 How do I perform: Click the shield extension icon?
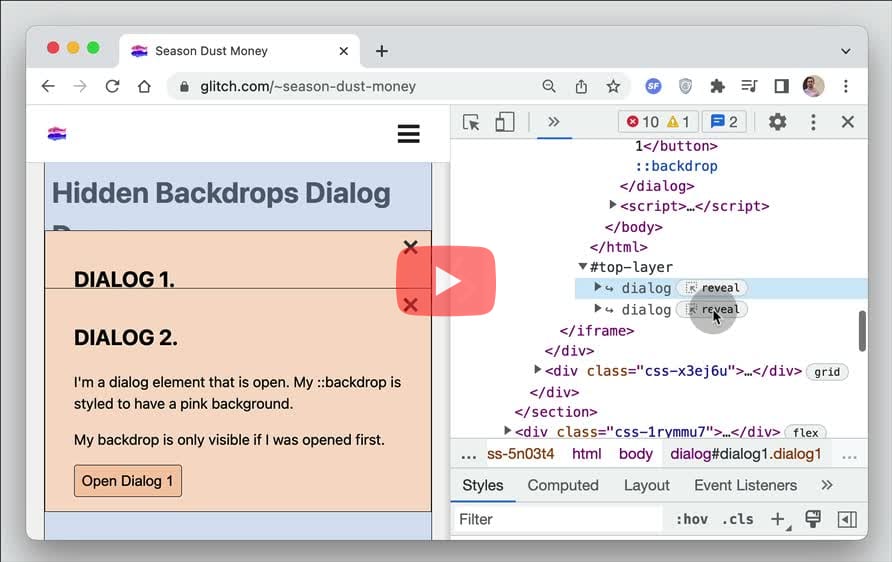pyautogui.click(x=685, y=86)
